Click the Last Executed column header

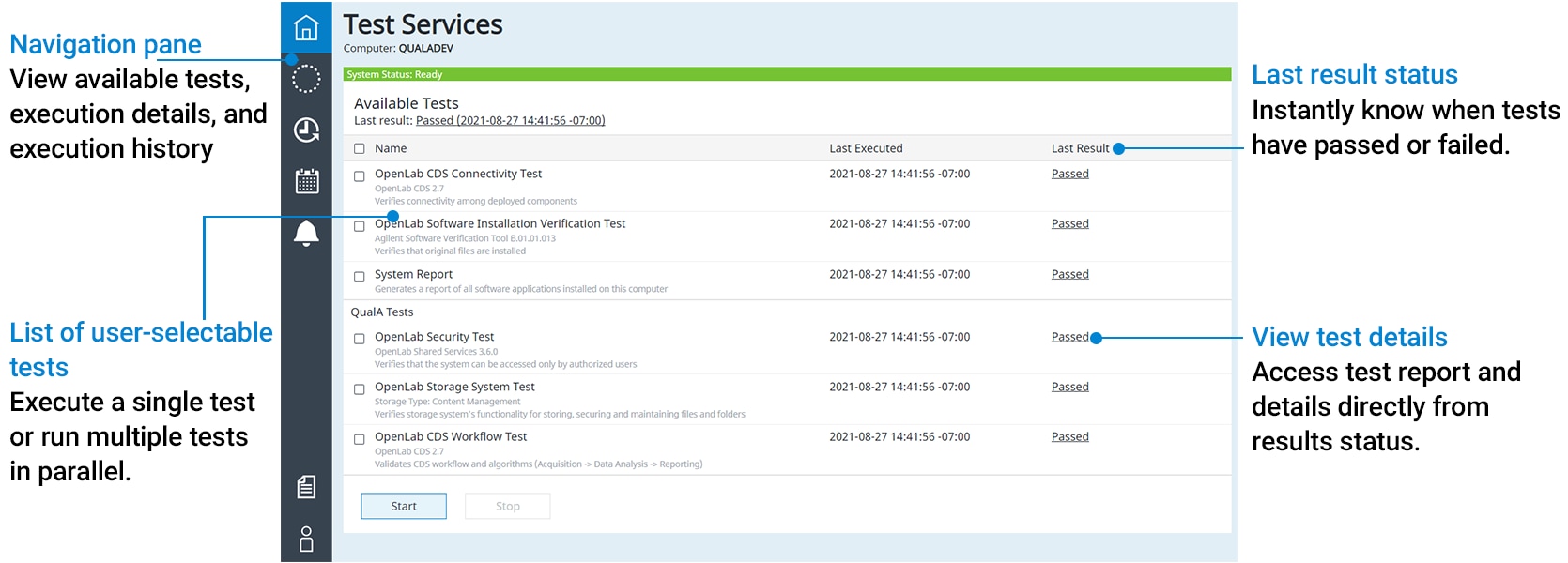click(866, 148)
